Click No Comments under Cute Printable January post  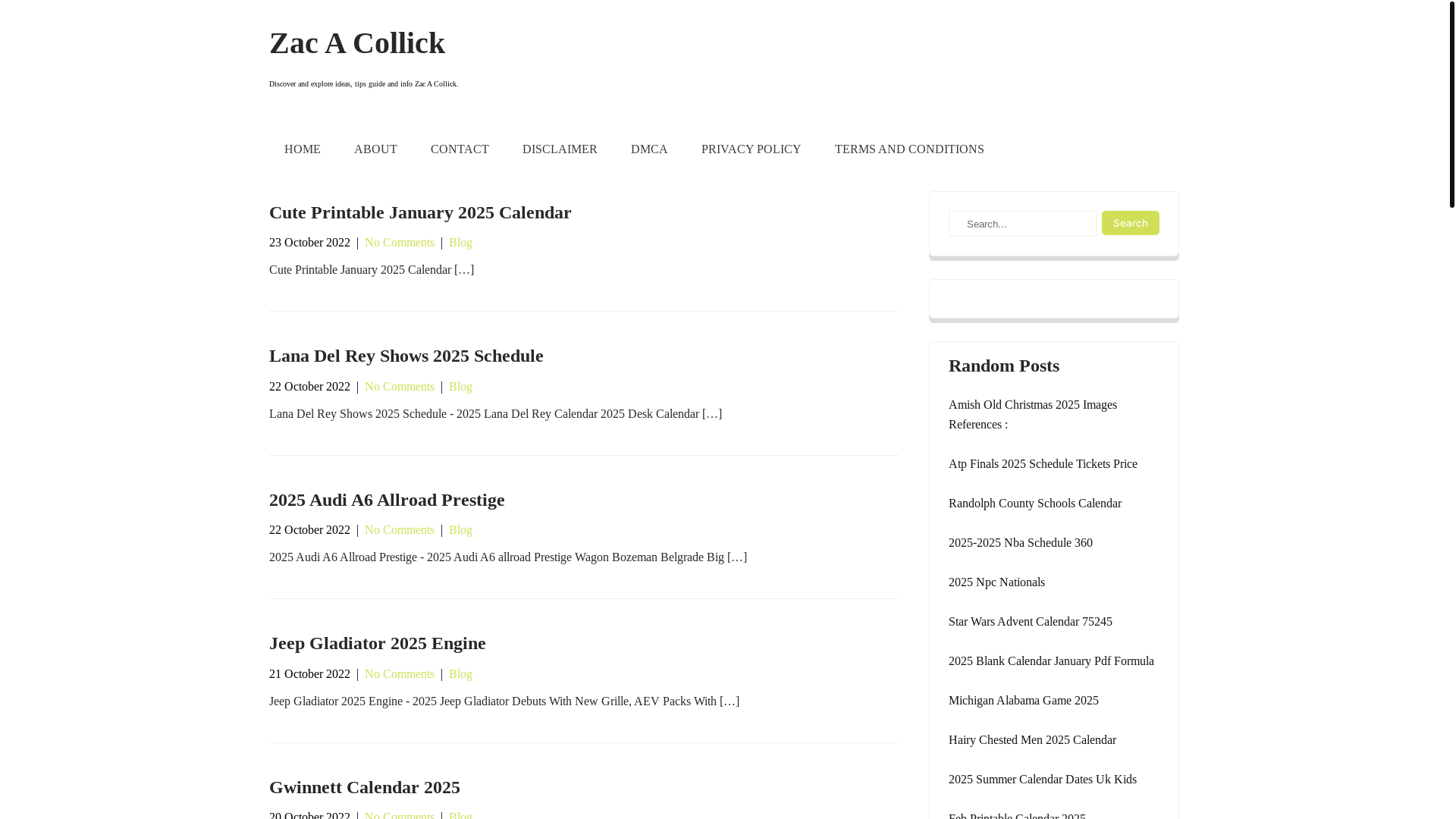400,243
